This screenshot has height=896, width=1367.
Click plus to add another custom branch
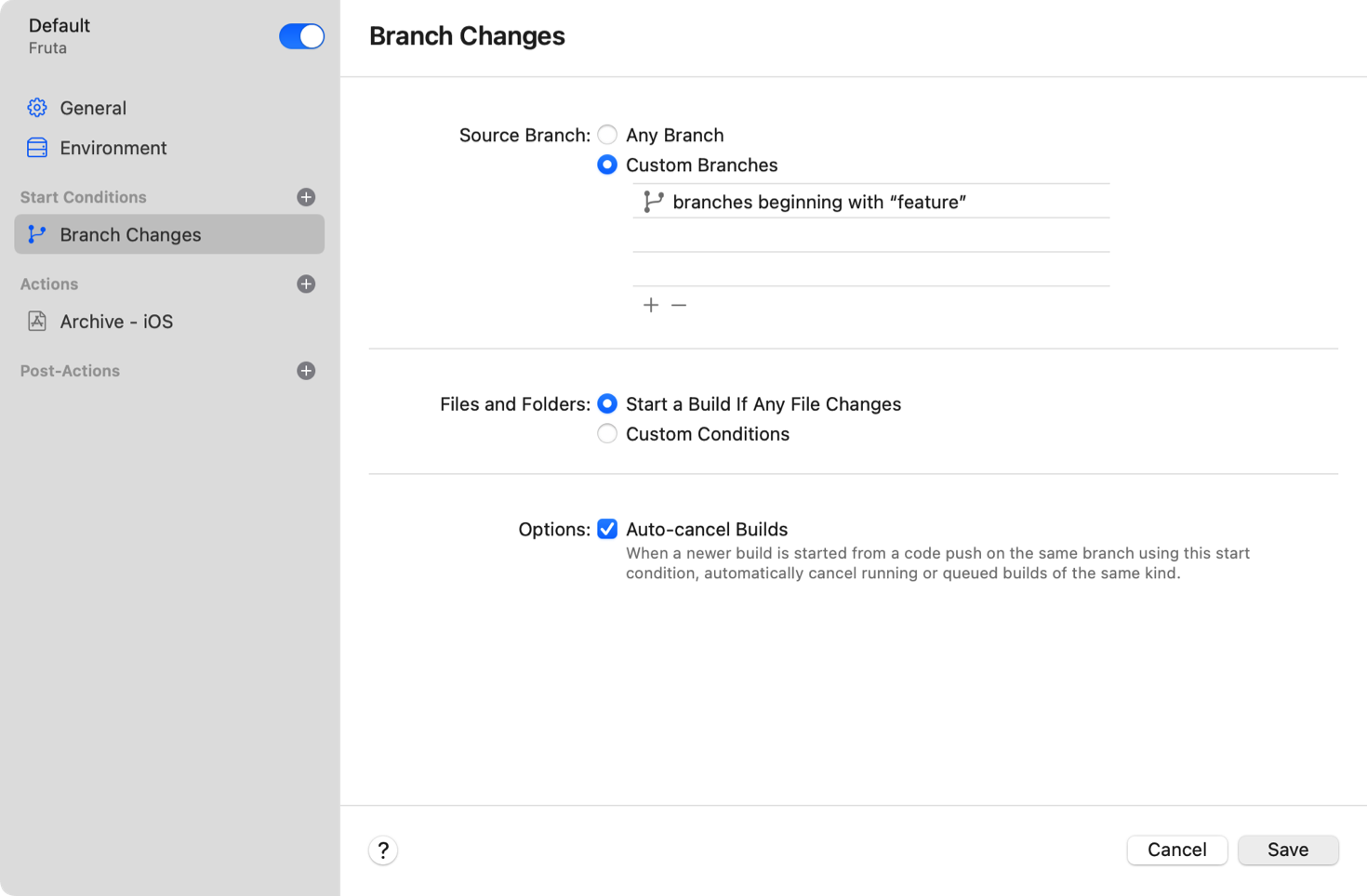coord(651,304)
